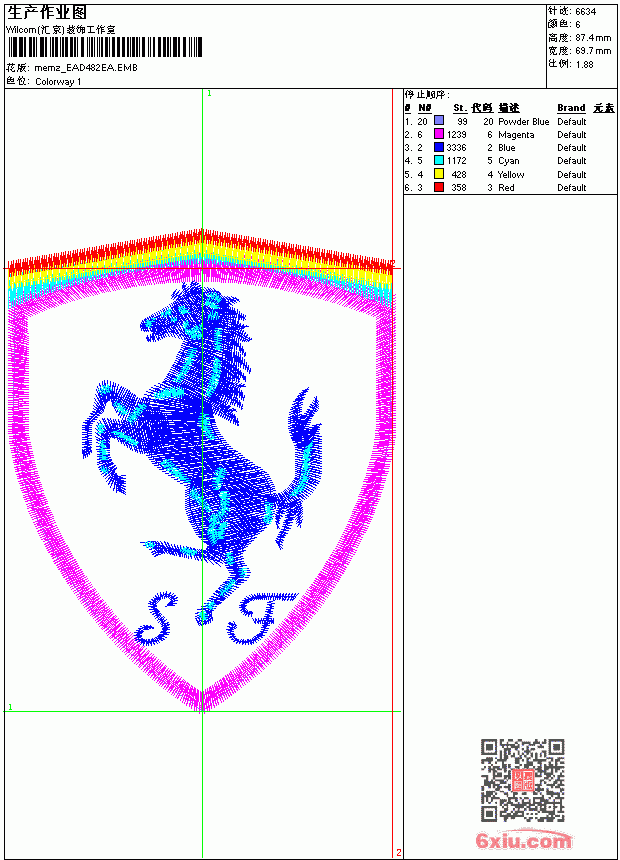This screenshot has height=860, width=620.
Task: Click the scale value 1.88
Action: (x=584, y=64)
